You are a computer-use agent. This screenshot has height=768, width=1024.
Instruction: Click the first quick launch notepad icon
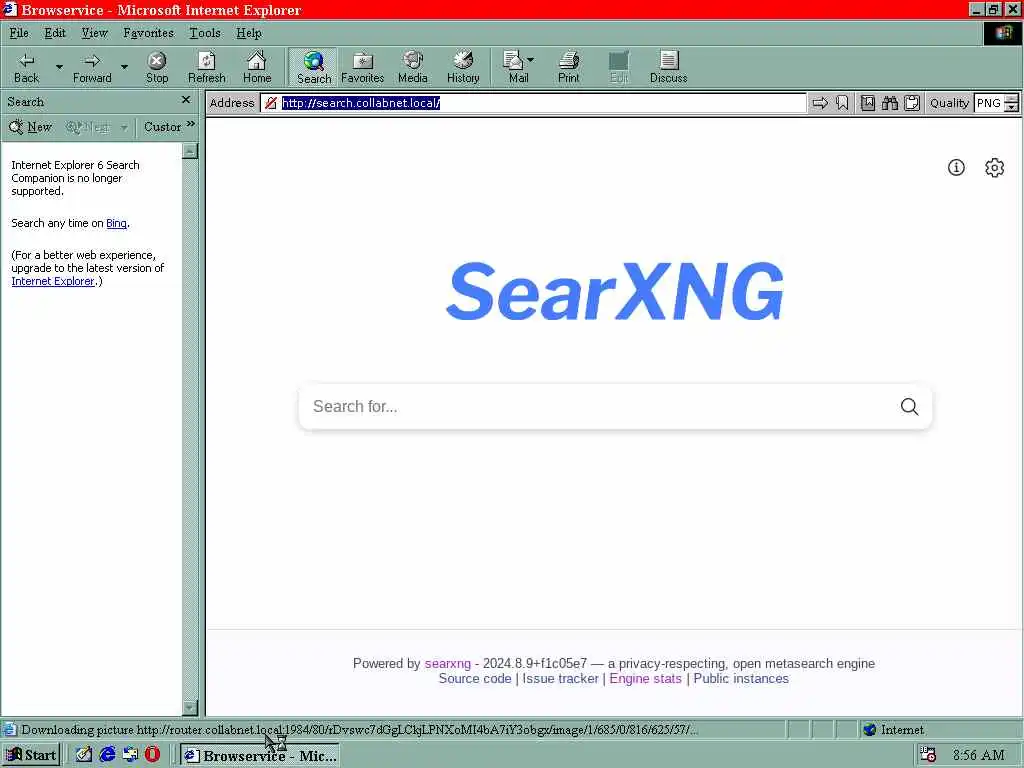click(84, 754)
